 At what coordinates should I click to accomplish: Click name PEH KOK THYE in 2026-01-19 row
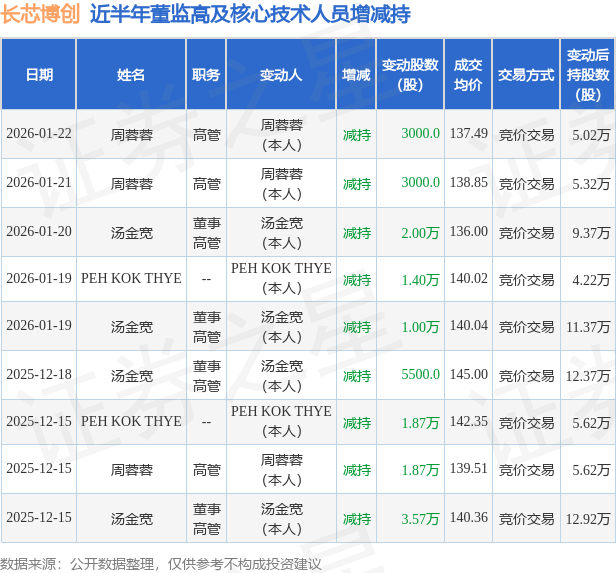131,278
